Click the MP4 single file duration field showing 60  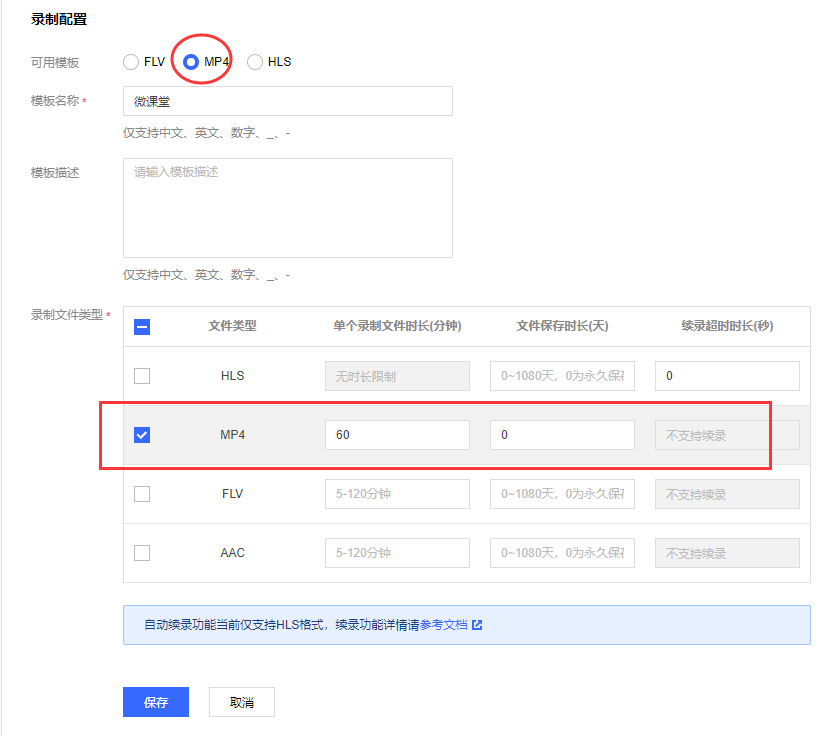pos(398,435)
